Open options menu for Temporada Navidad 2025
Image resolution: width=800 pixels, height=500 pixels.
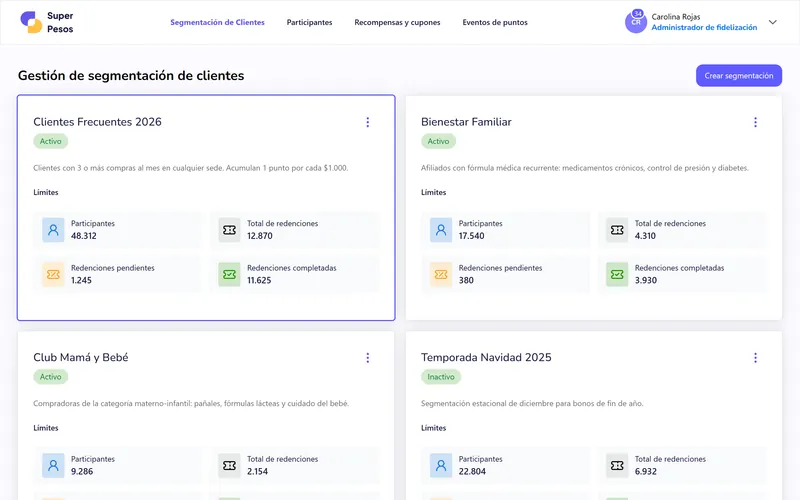click(x=755, y=358)
